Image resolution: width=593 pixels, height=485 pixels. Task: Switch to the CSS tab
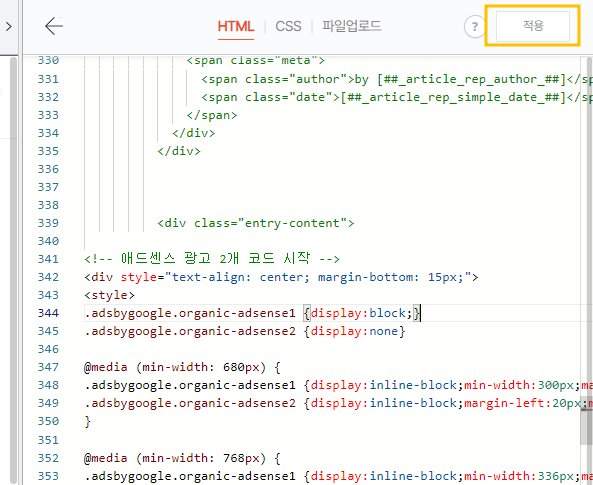coord(288,26)
